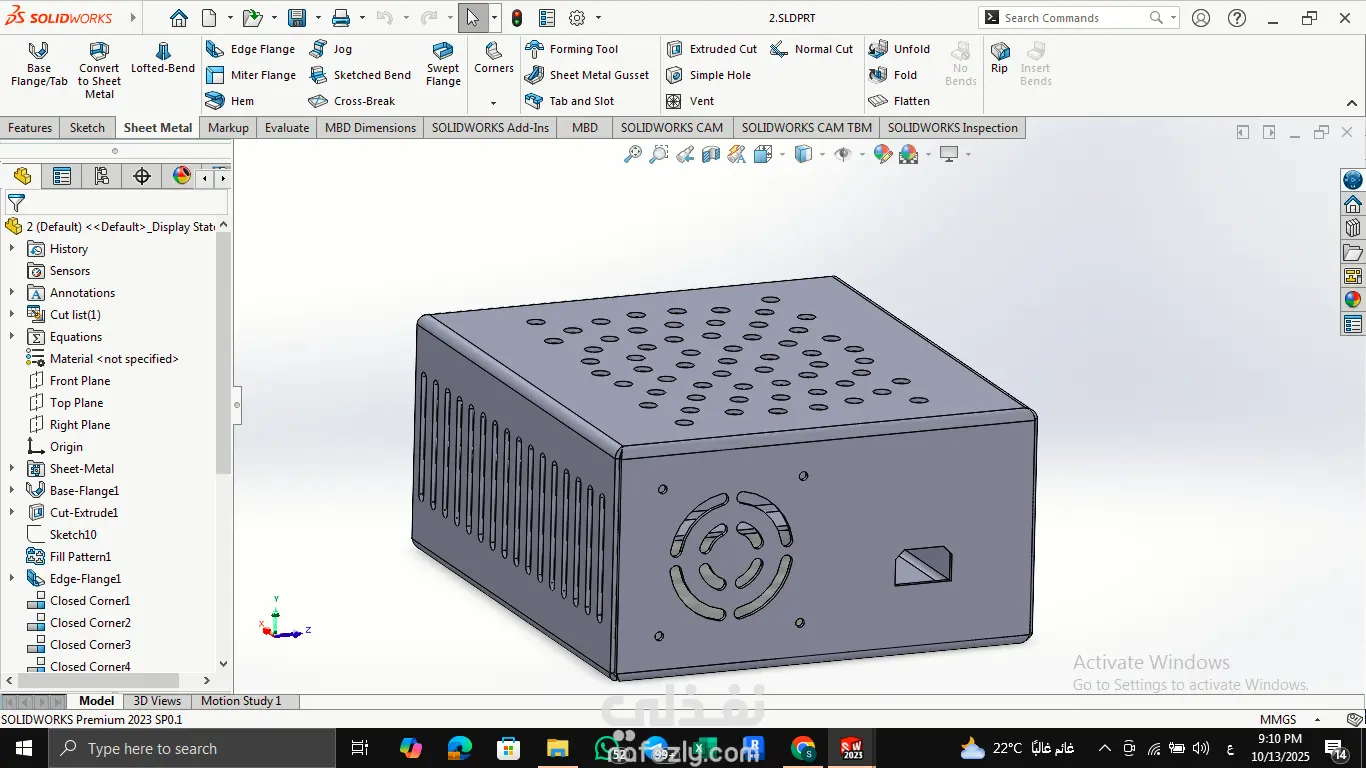Open the Motion Study 1 tab

[241, 701]
